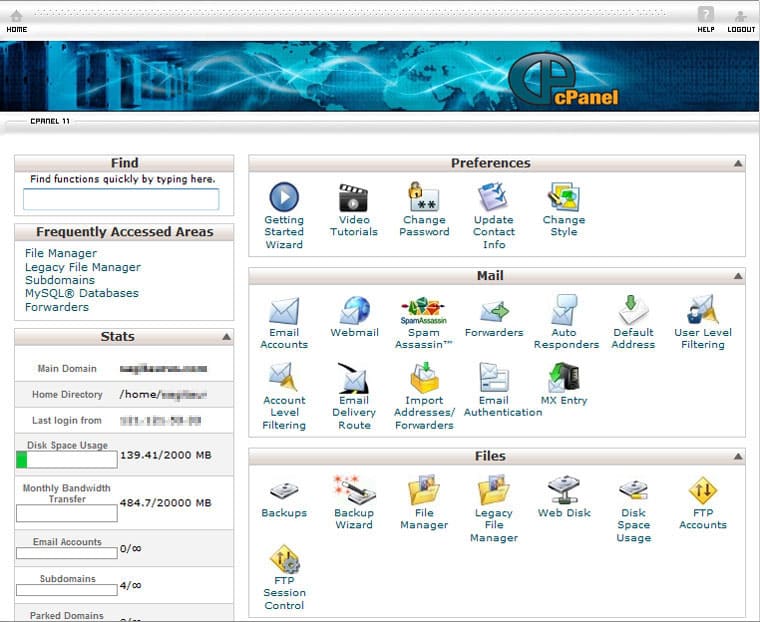This screenshot has width=760, height=622.
Task: Open the Email Delivery Route icon
Action: coord(353,378)
